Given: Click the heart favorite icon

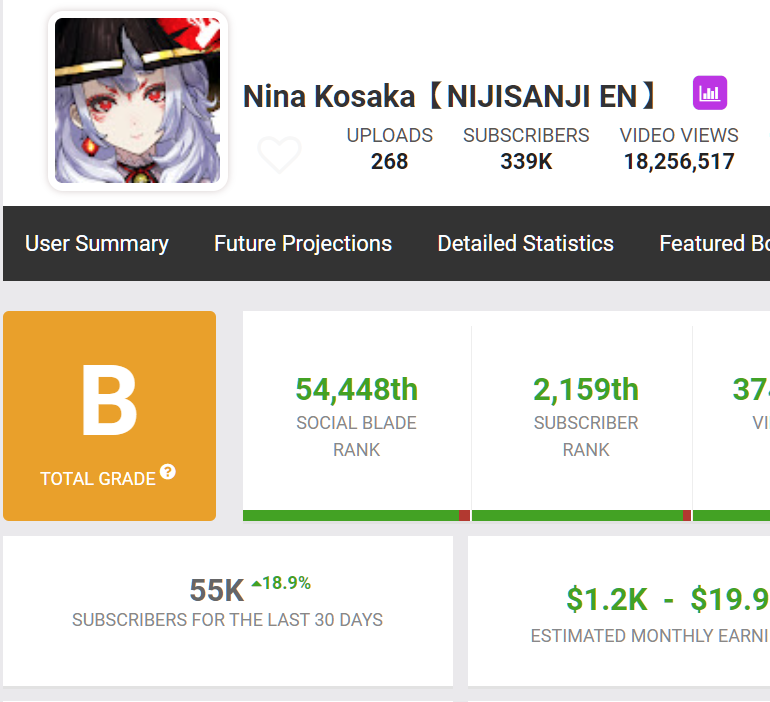Looking at the screenshot, I should pyautogui.click(x=279, y=155).
